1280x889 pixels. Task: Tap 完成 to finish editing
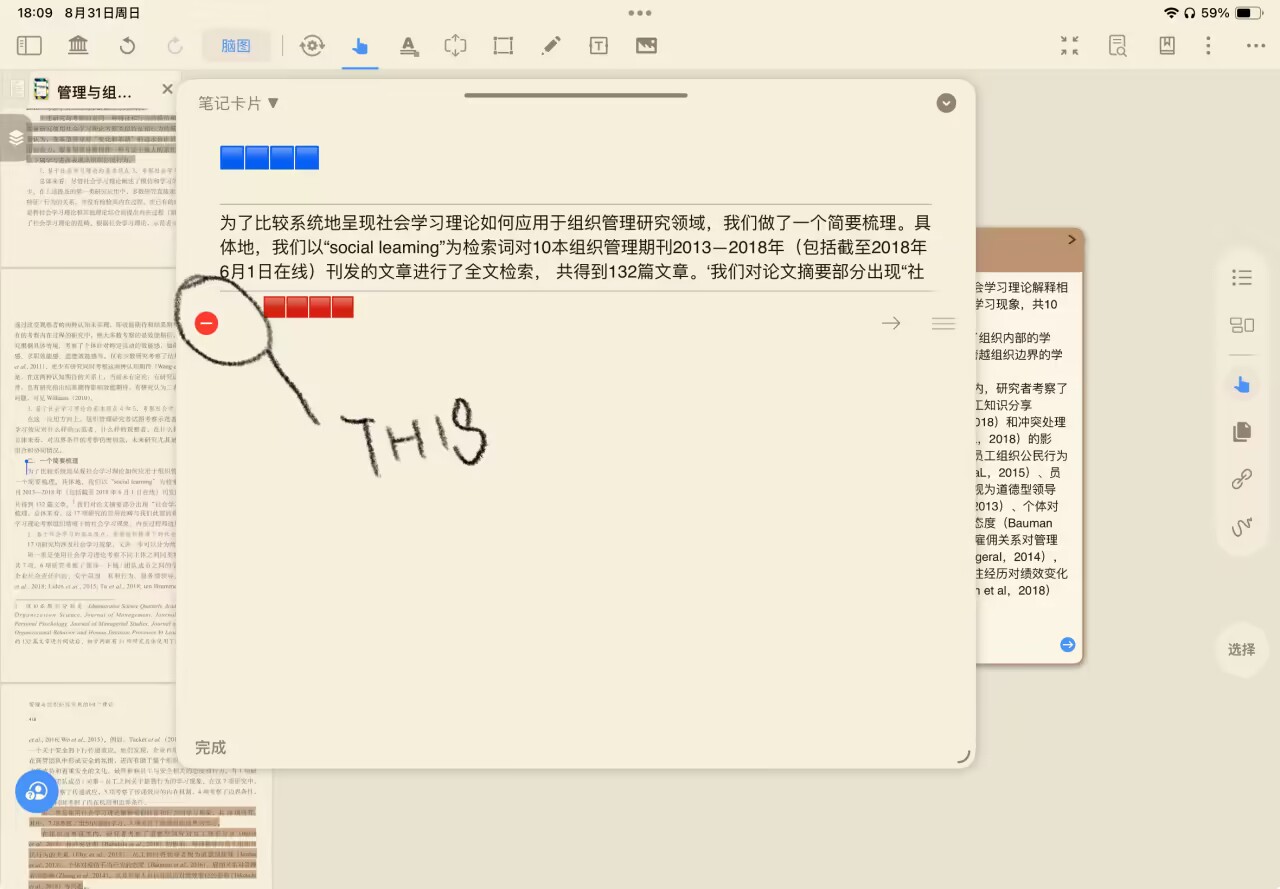pos(210,747)
